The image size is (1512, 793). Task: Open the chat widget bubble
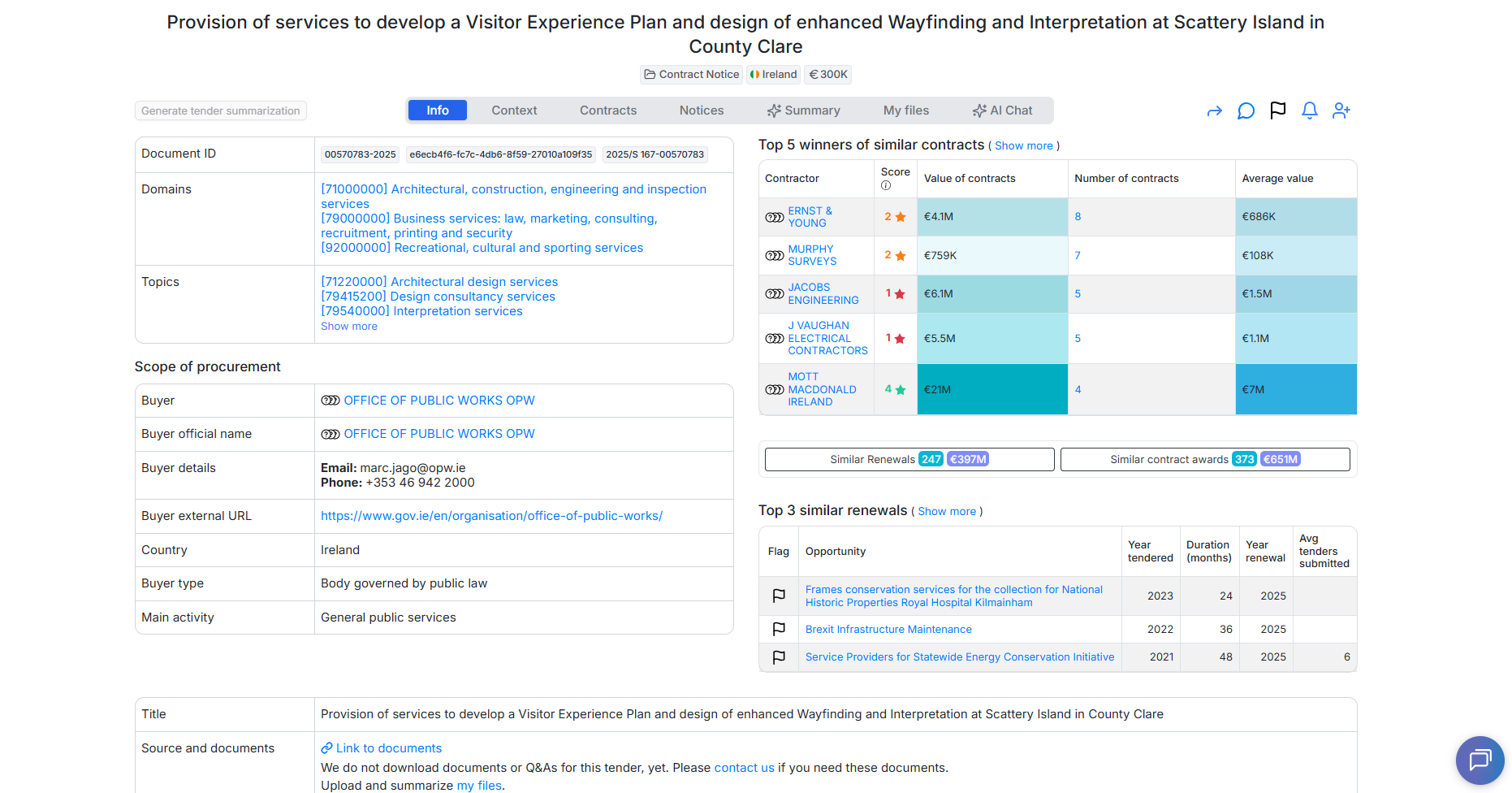(x=1480, y=760)
